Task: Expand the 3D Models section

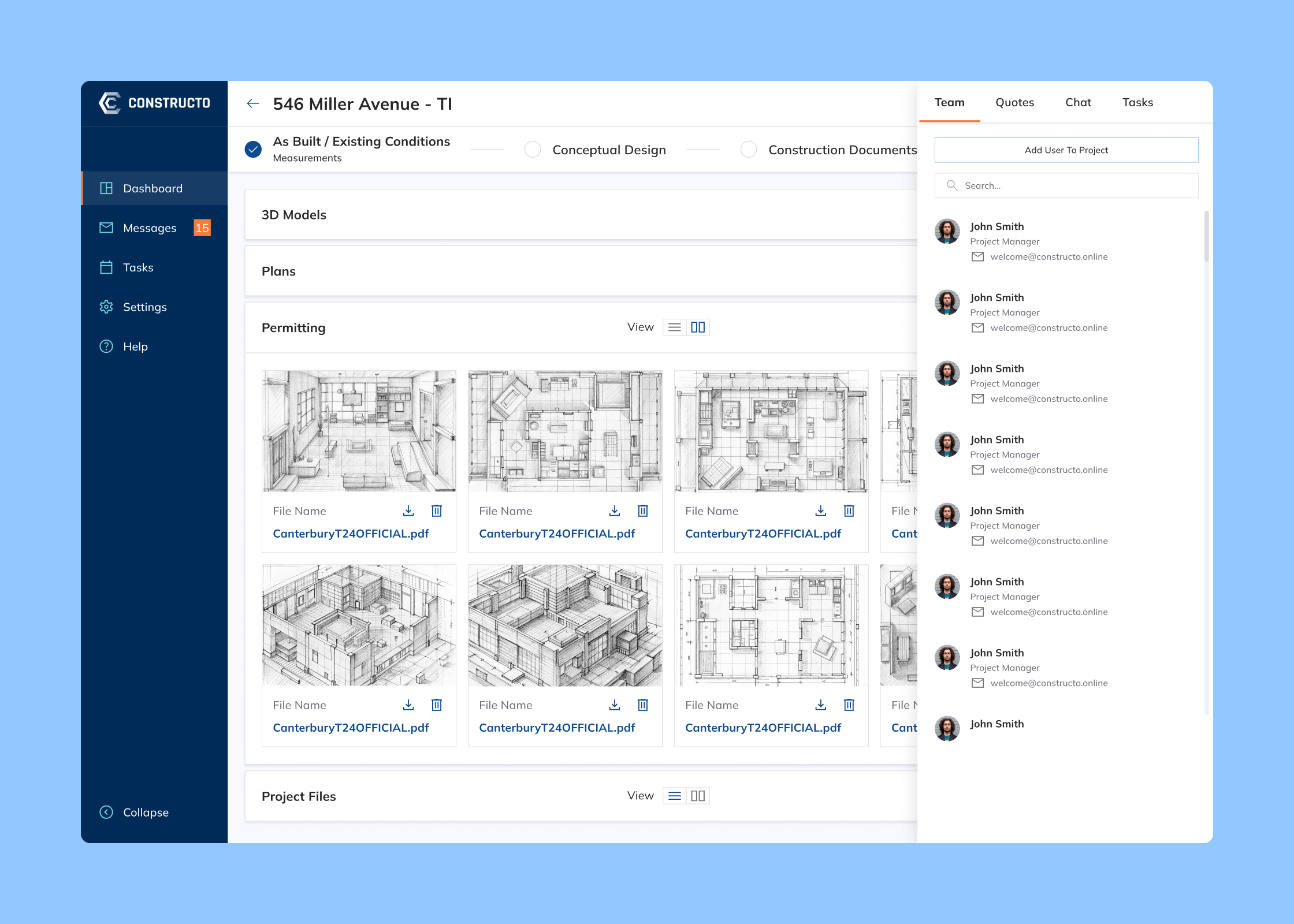Action: (x=294, y=214)
